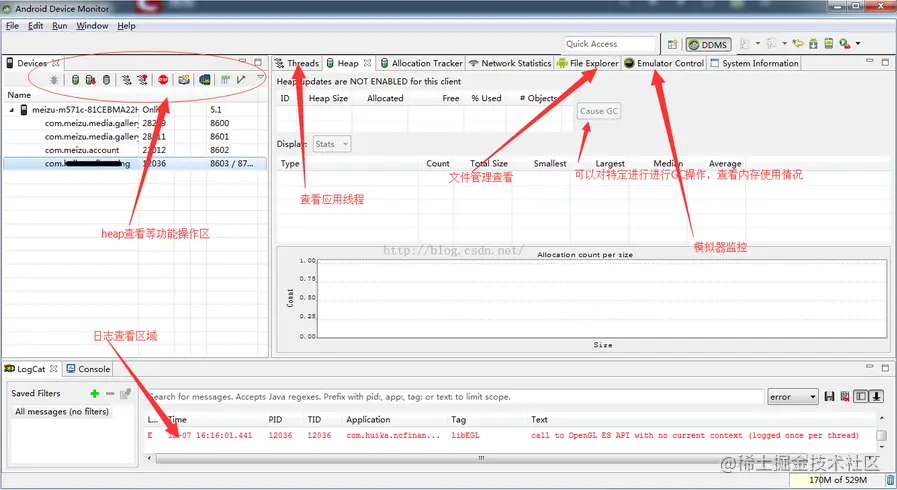Run garbage collector trash icon in status bar
Viewport: 897px width, 490px height.
tap(891, 480)
